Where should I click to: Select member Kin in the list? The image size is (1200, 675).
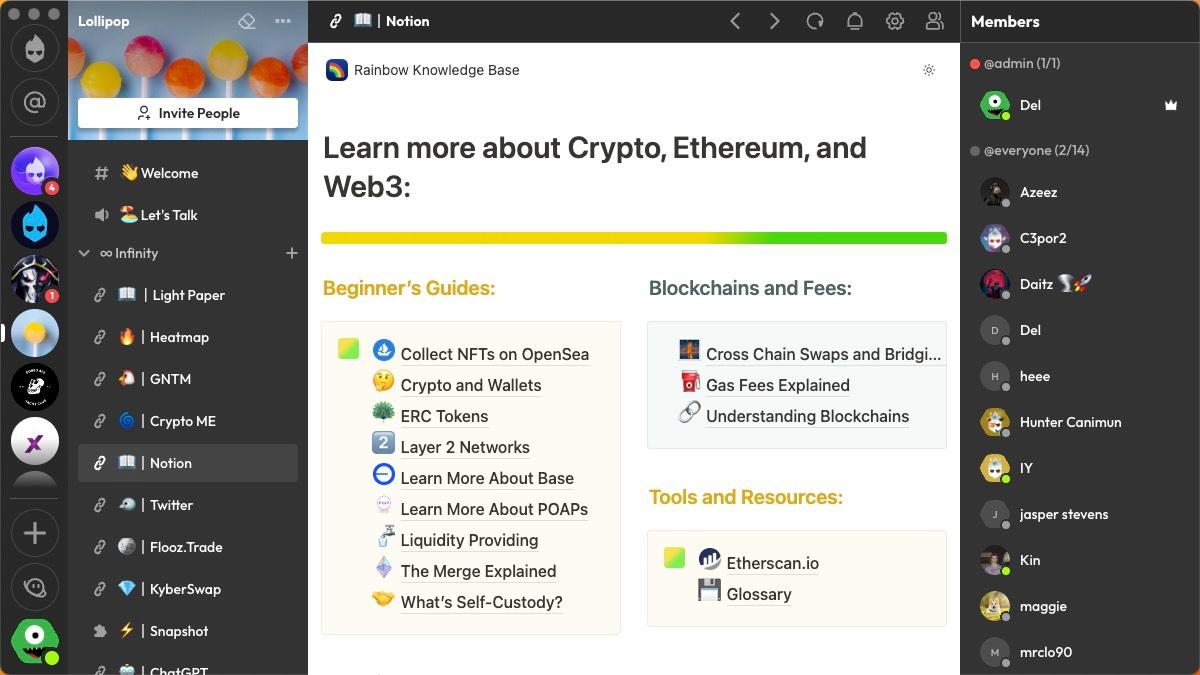1080,560
